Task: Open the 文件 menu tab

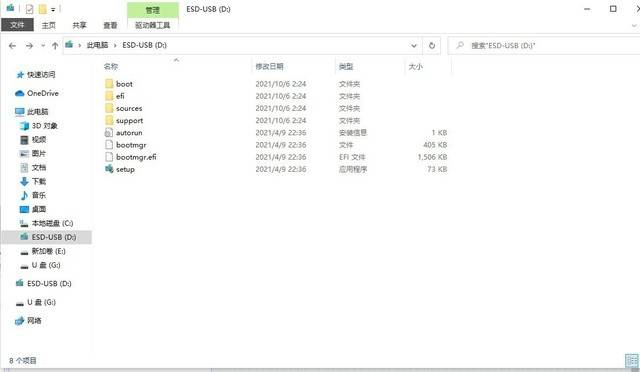Action: tap(17, 25)
